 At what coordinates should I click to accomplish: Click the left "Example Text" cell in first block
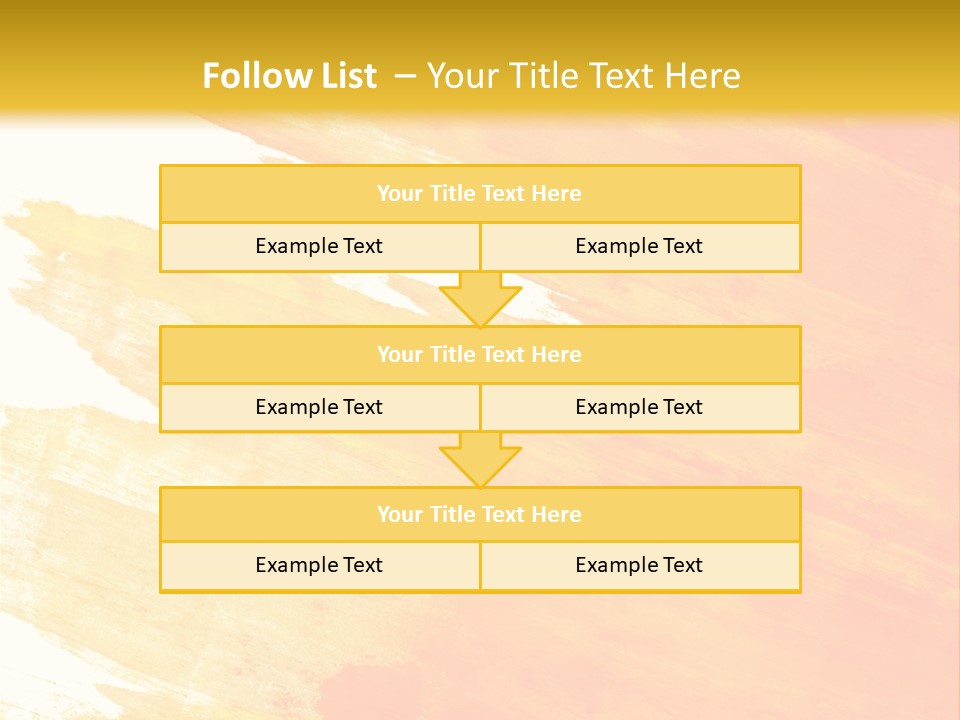[319, 247]
